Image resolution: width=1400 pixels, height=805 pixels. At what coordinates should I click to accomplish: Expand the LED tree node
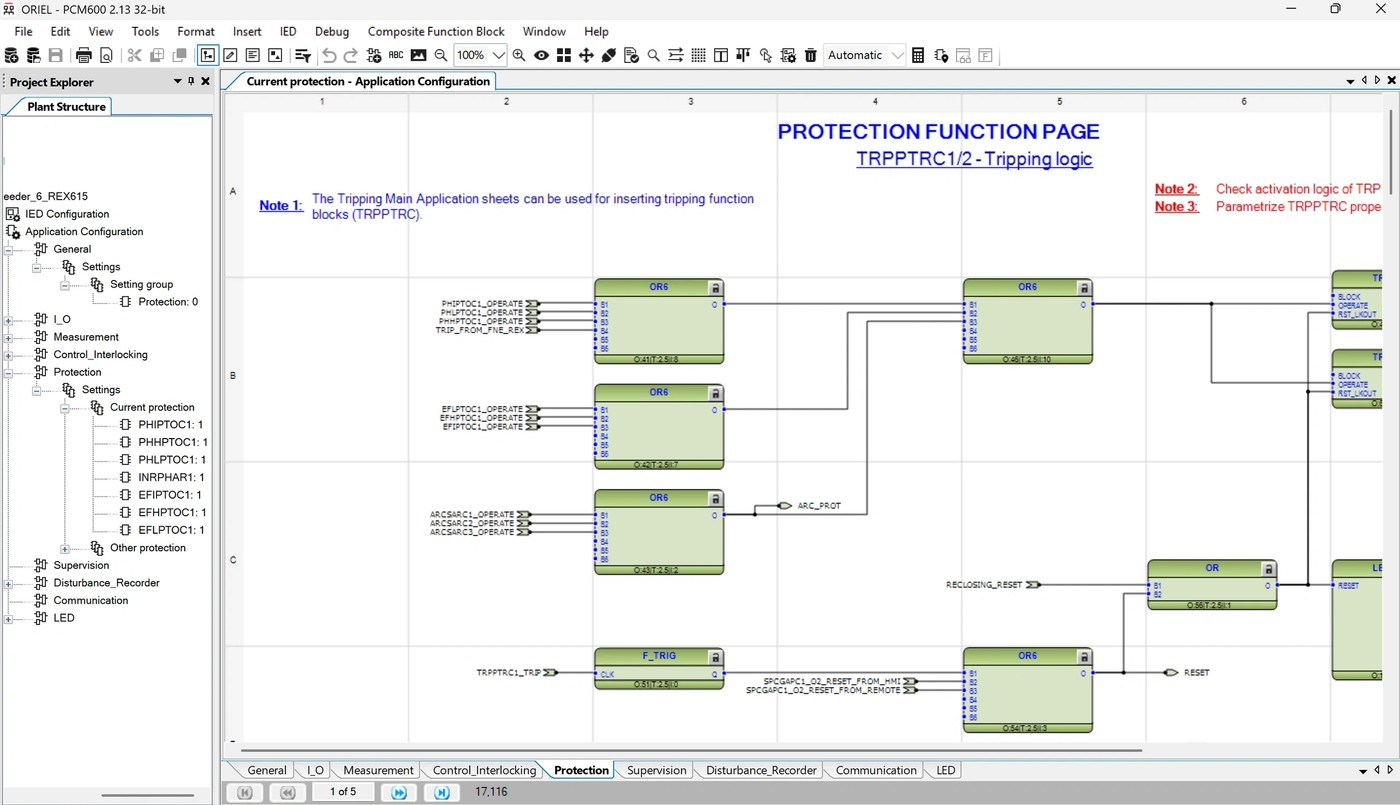tap(8, 618)
